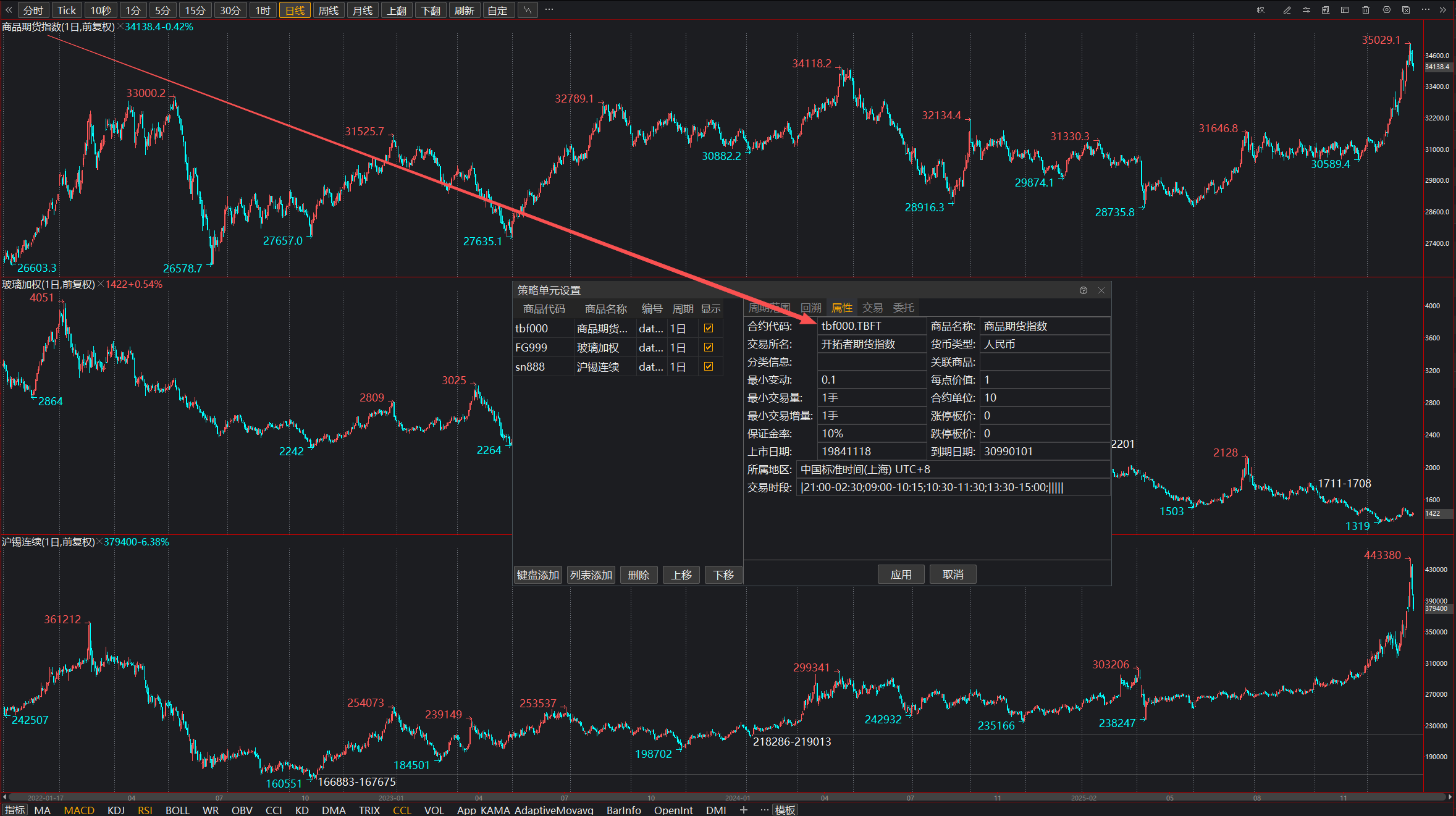Select the MACD indicator tab
The height and width of the screenshot is (816, 1456).
[79, 810]
